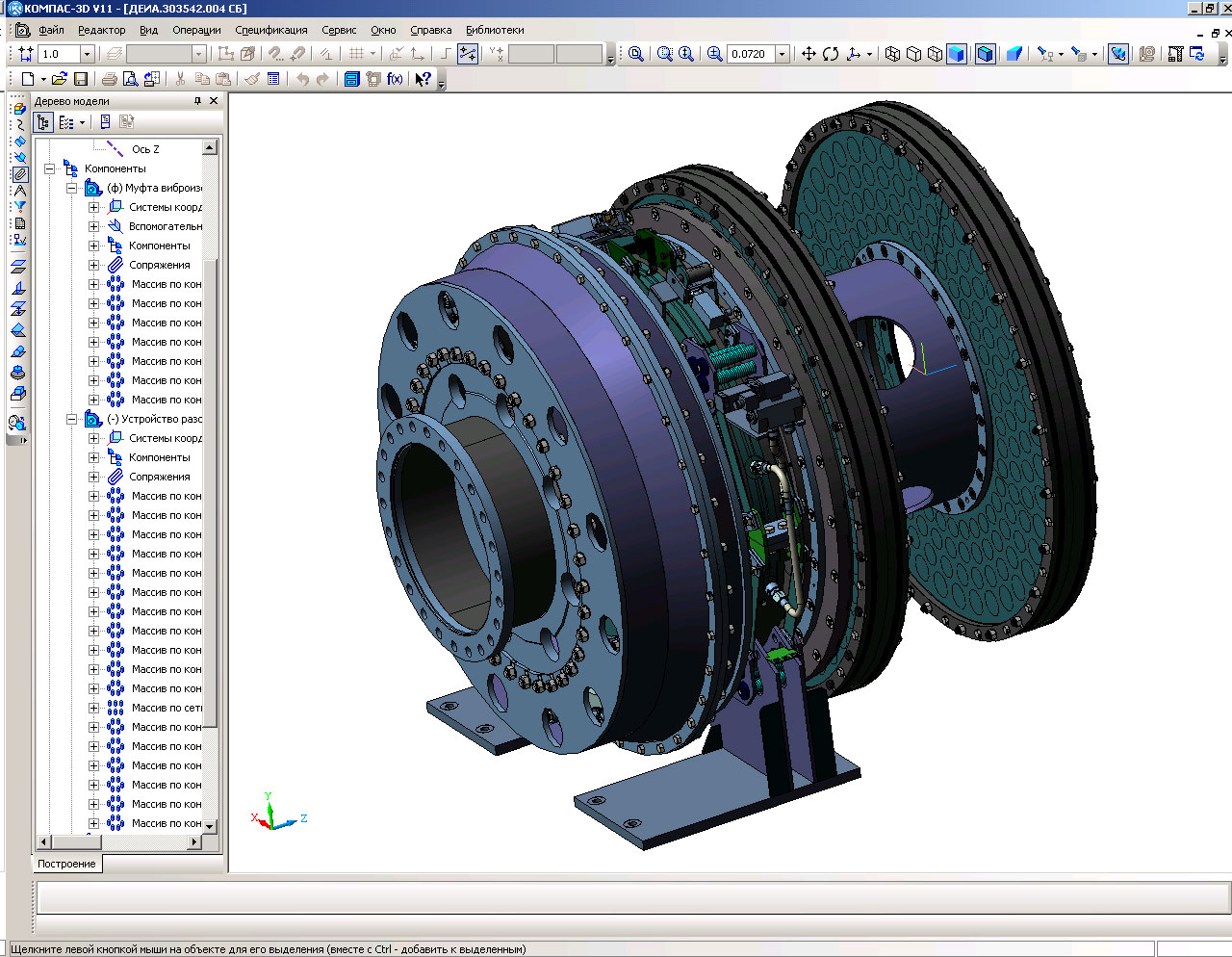Toggle Perspective projection view
The height and width of the screenshot is (957, 1232).
1014,54
